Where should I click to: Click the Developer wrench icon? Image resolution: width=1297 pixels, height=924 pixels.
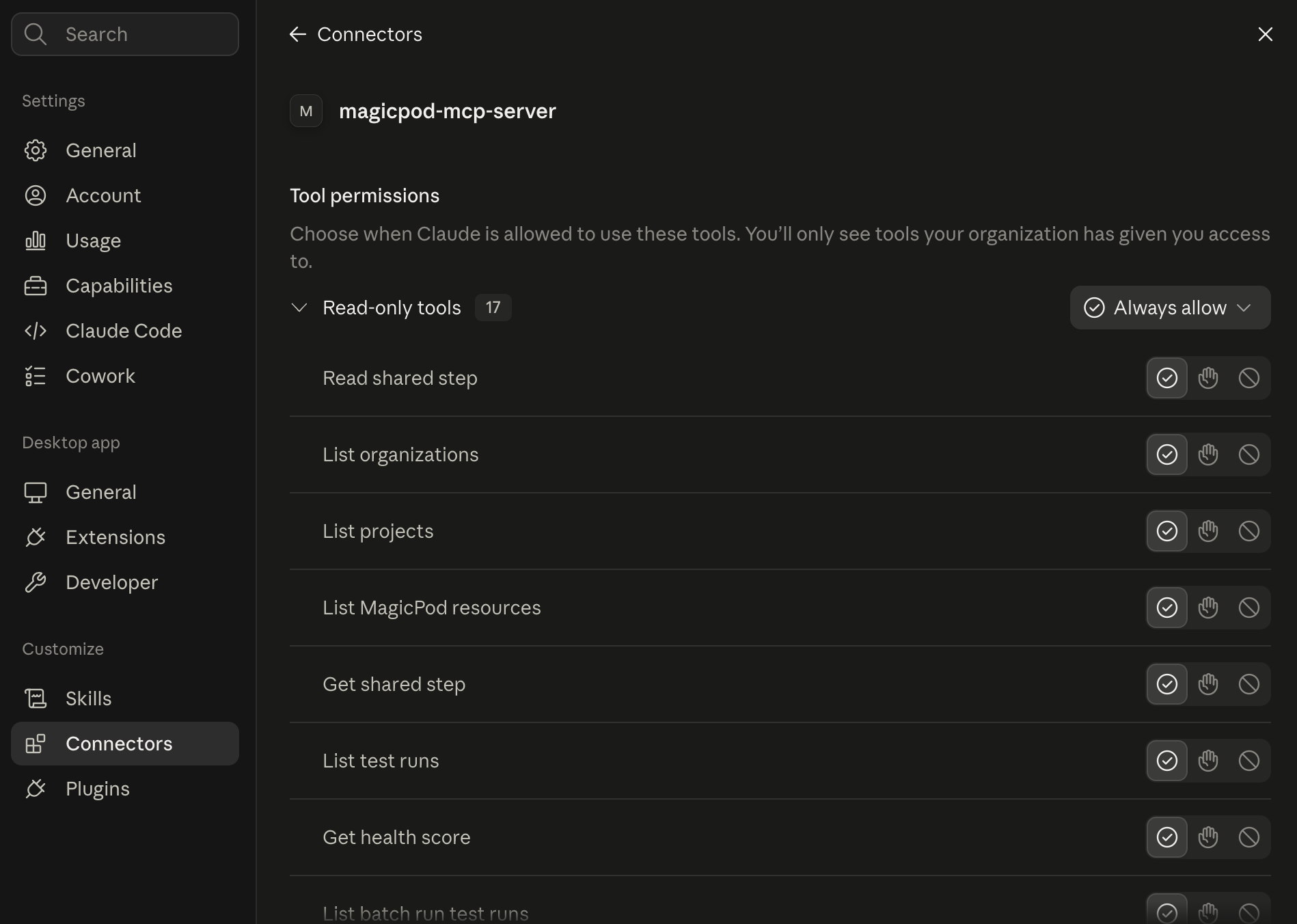(36, 582)
